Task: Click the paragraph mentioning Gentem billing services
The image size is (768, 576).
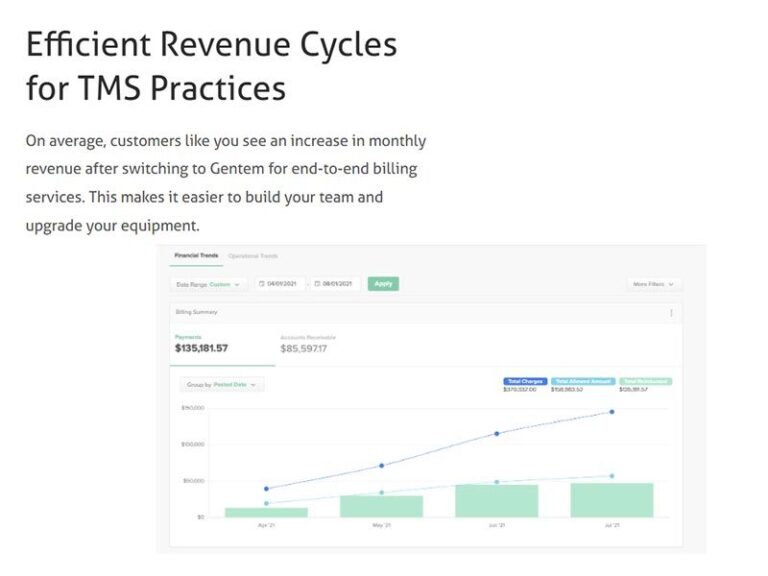Action: 226,183
